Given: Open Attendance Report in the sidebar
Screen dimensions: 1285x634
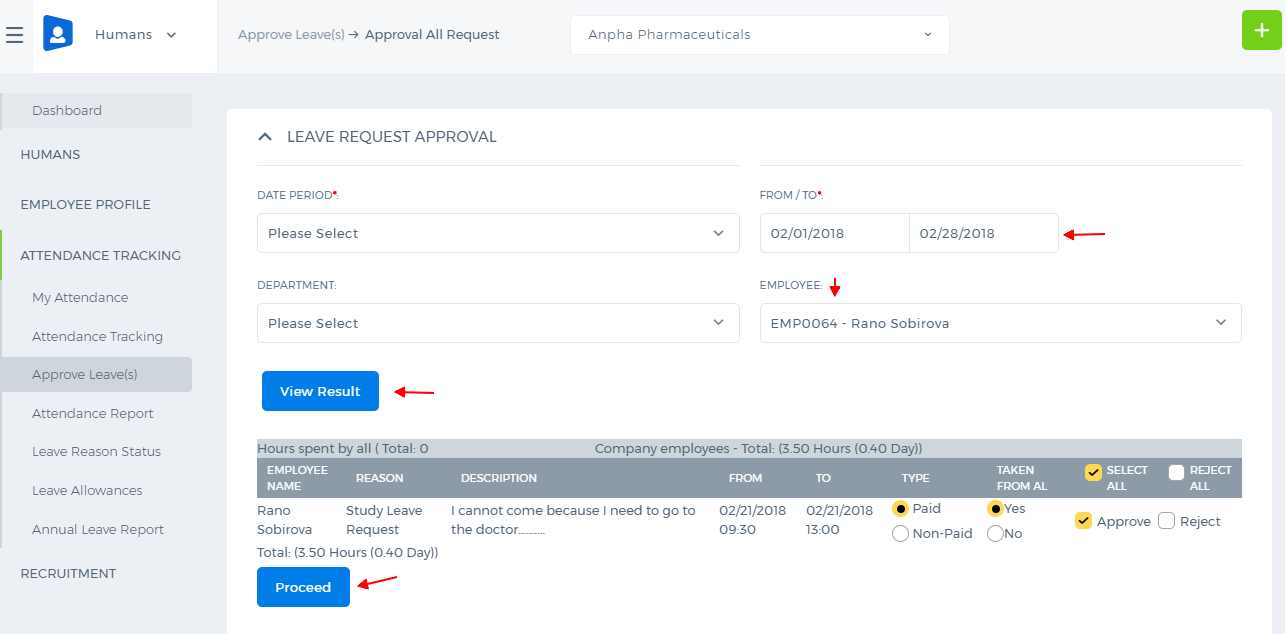Looking at the screenshot, I should coord(93,414).
